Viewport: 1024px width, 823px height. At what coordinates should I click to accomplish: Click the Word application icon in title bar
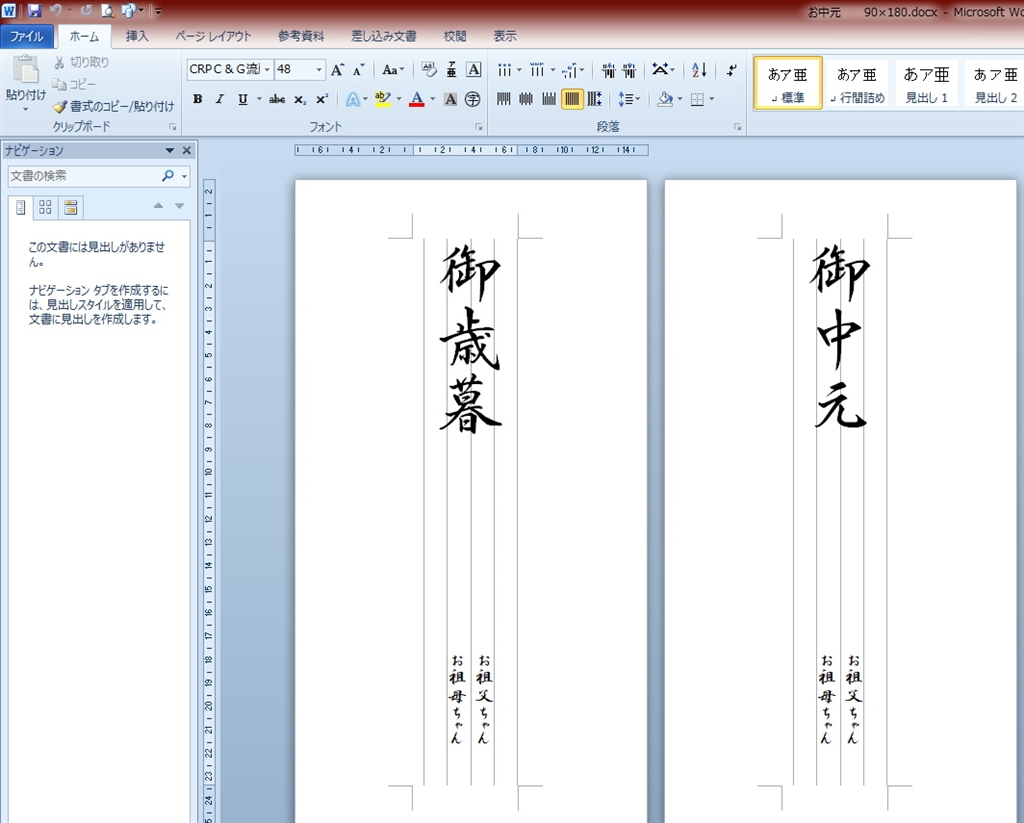9,10
